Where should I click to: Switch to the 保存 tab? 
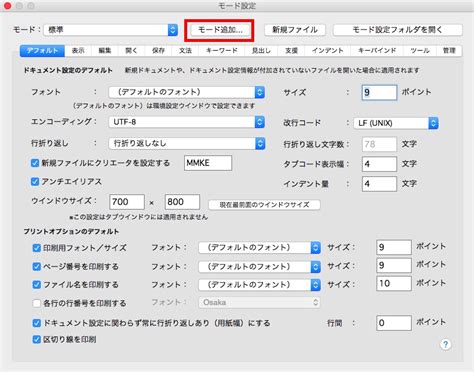[x=158, y=51]
